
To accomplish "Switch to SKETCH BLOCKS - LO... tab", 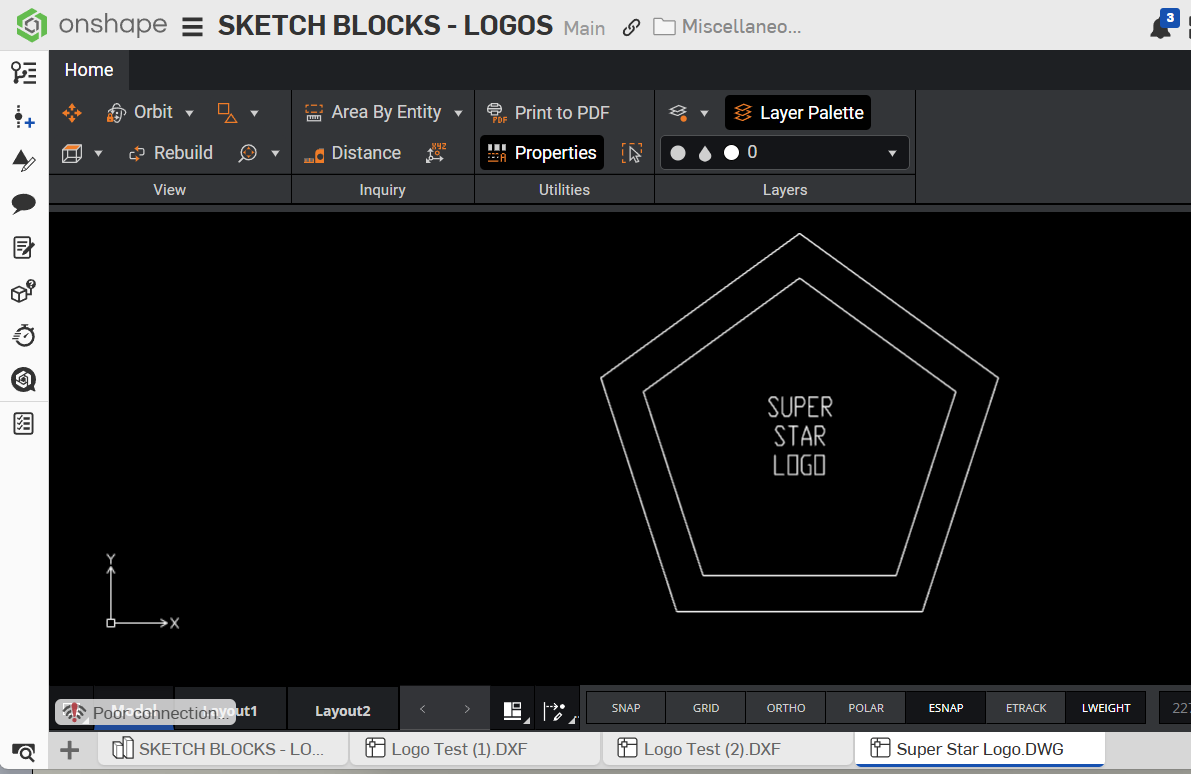I will (x=223, y=749).
